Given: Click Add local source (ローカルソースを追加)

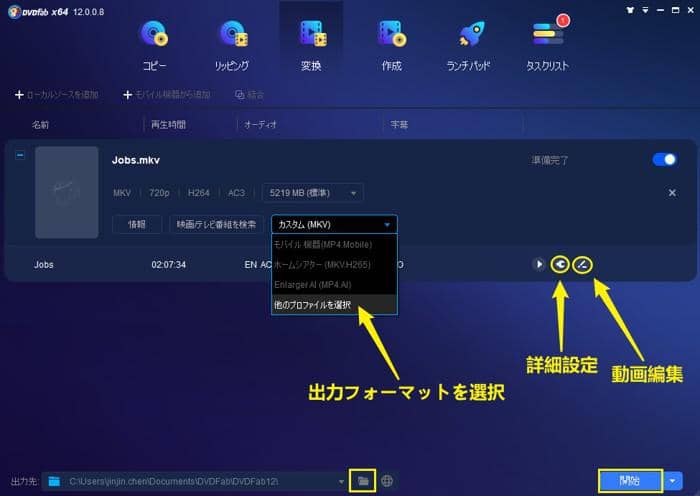Looking at the screenshot, I should (x=57, y=95).
